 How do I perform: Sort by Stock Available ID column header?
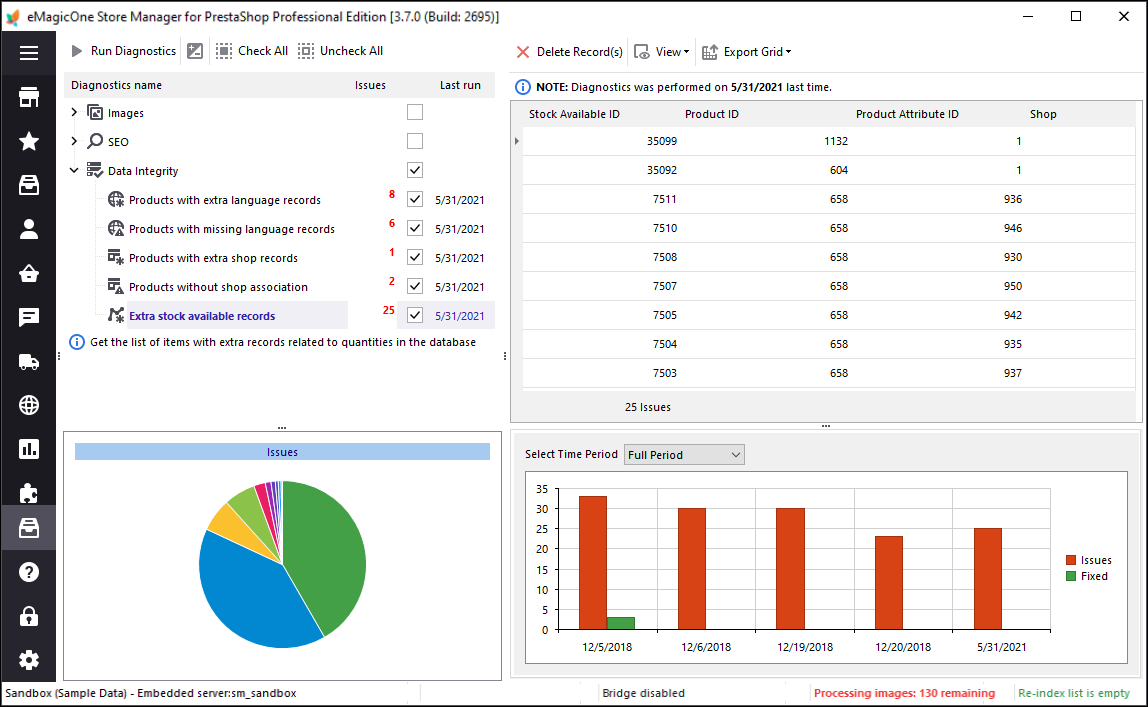(574, 114)
